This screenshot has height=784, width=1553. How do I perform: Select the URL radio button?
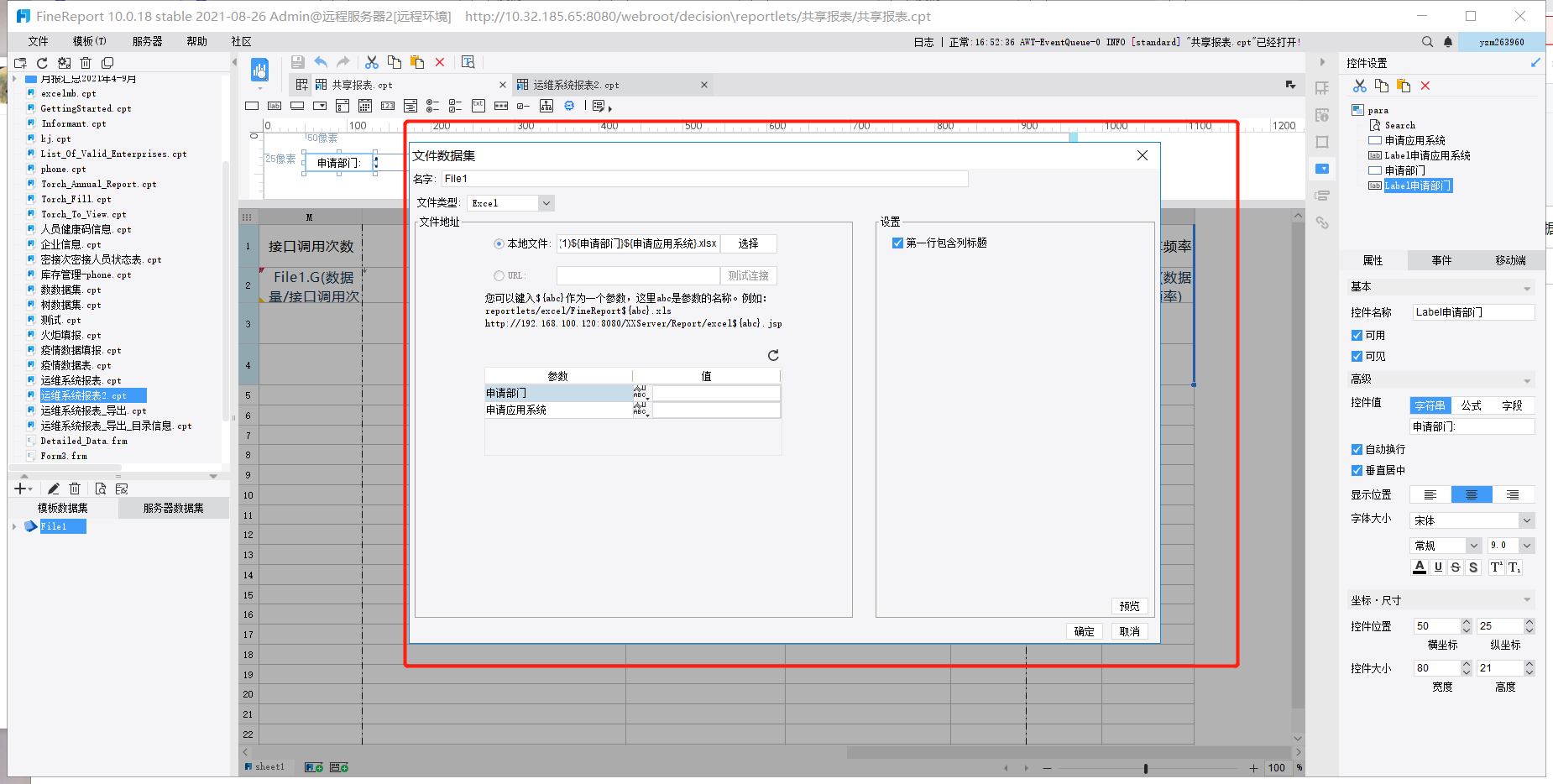tap(499, 275)
